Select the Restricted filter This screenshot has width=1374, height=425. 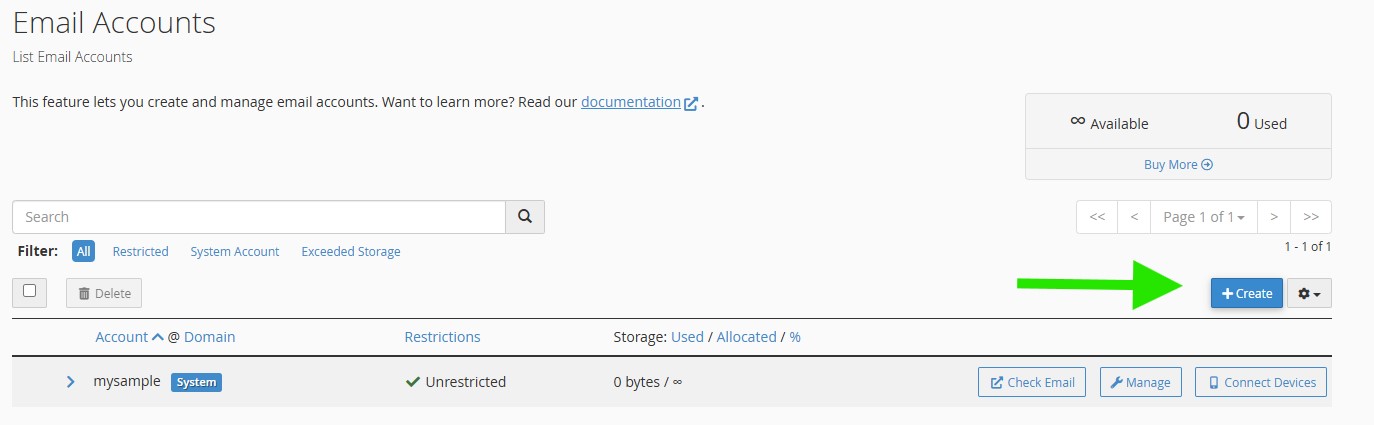point(140,252)
